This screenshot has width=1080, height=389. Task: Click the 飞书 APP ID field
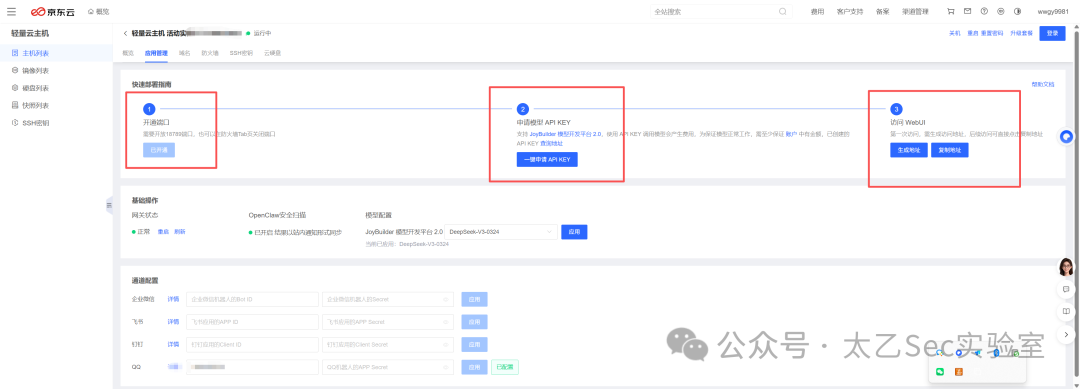252,322
